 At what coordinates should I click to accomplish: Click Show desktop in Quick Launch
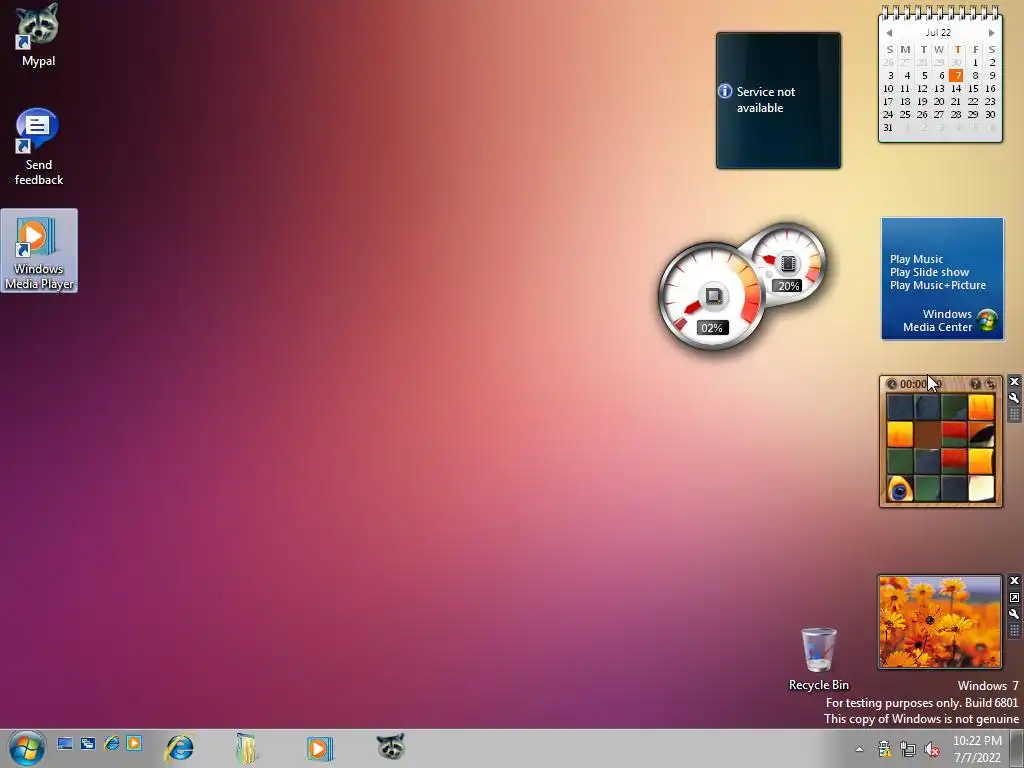(65, 744)
